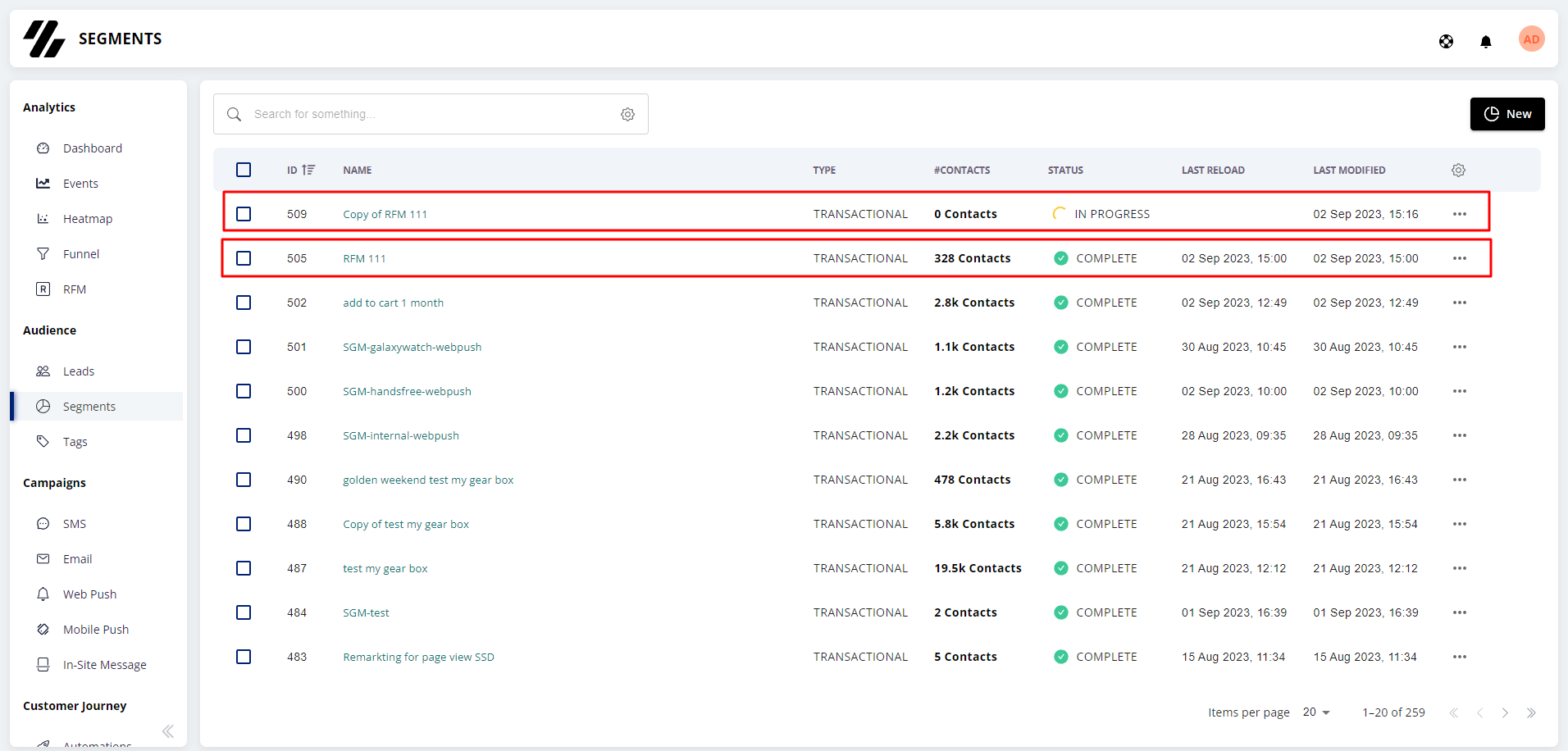Open more actions for Copy of test my gear box

tap(1460, 524)
